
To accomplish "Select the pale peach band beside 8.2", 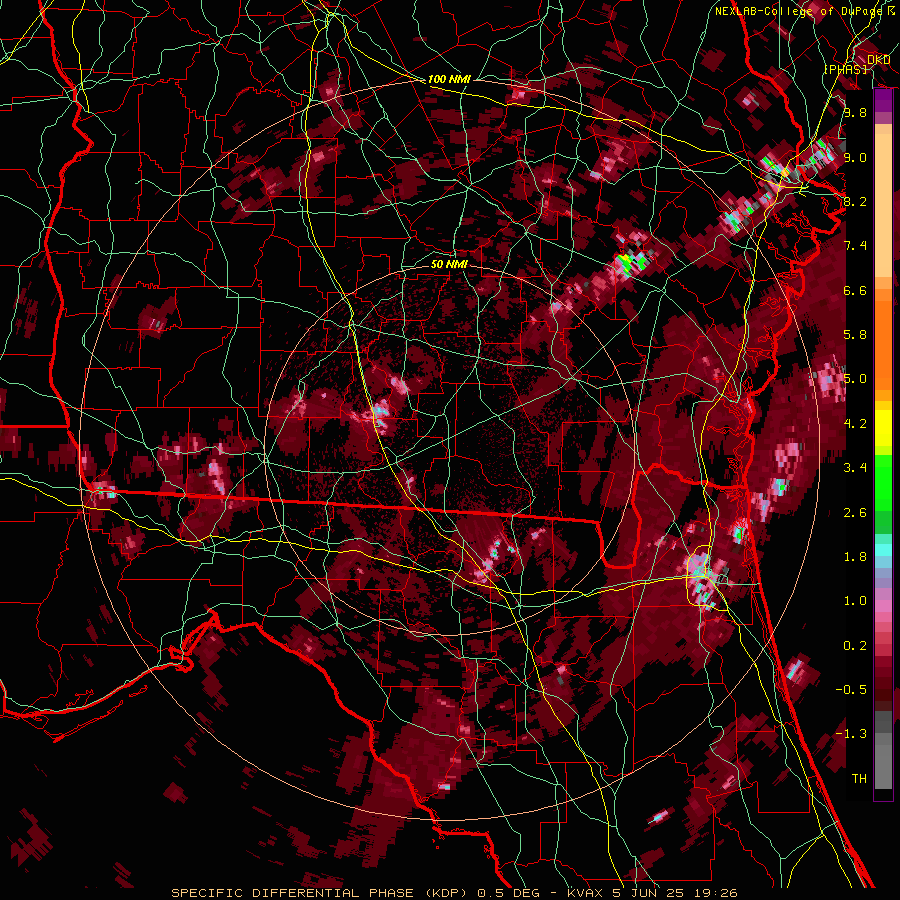I will click(x=883, y=207).
